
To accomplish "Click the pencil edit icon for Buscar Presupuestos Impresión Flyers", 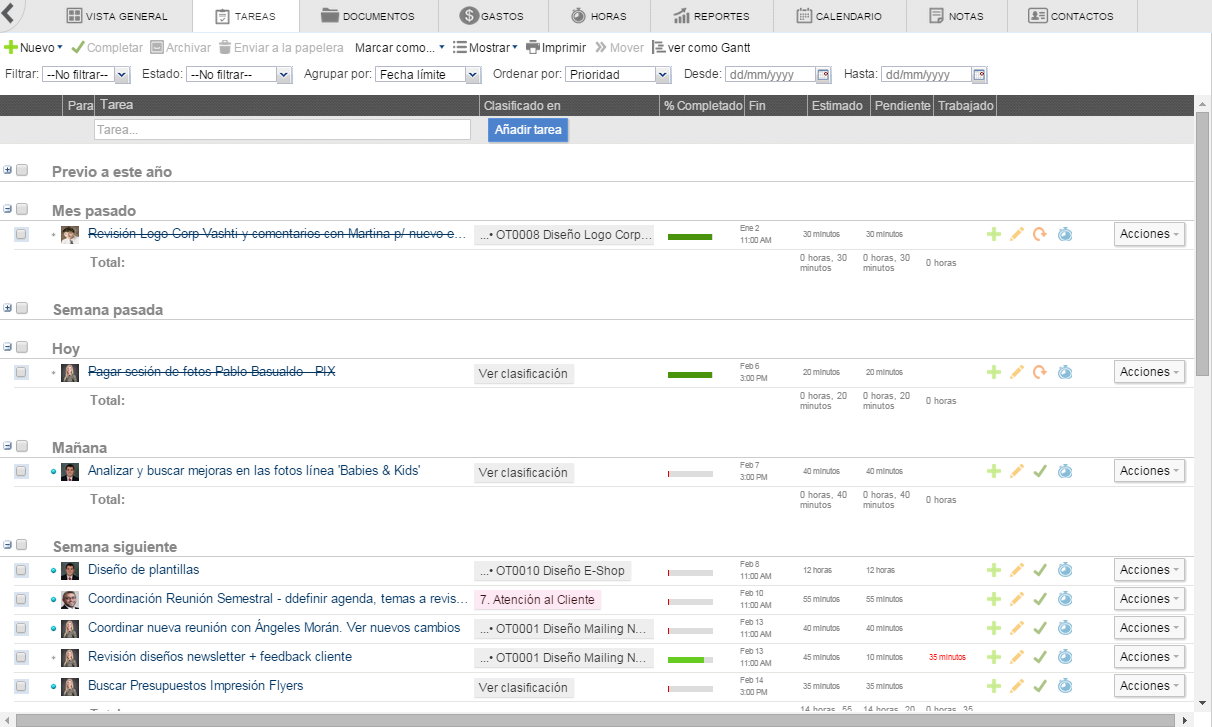I will pos(1017,686).
